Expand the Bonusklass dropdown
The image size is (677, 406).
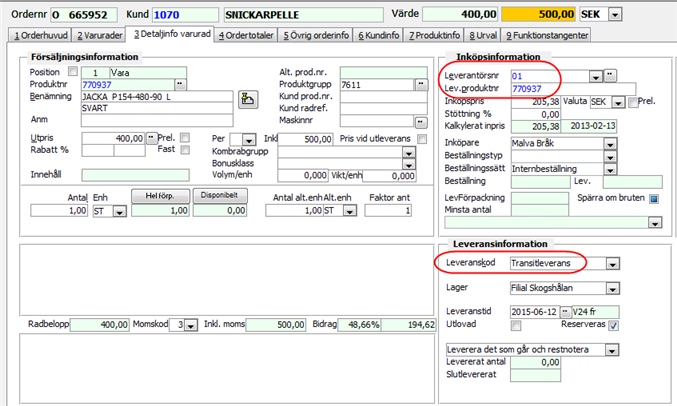tap(408, 164)
